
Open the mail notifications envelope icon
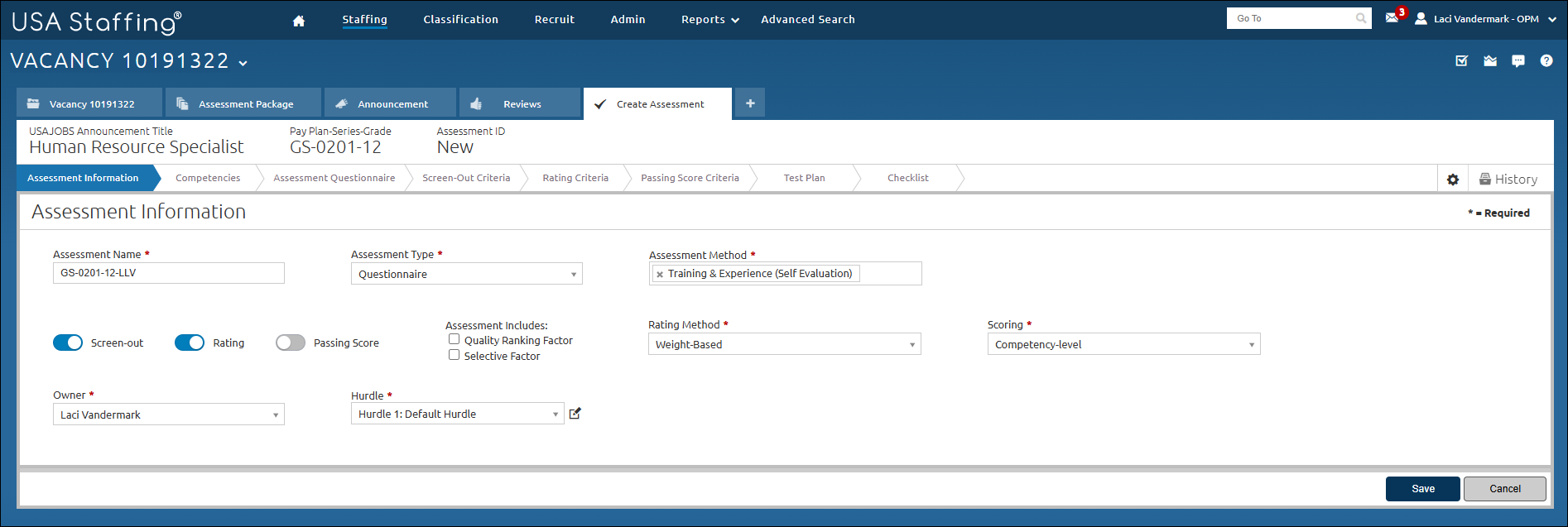1392,18
